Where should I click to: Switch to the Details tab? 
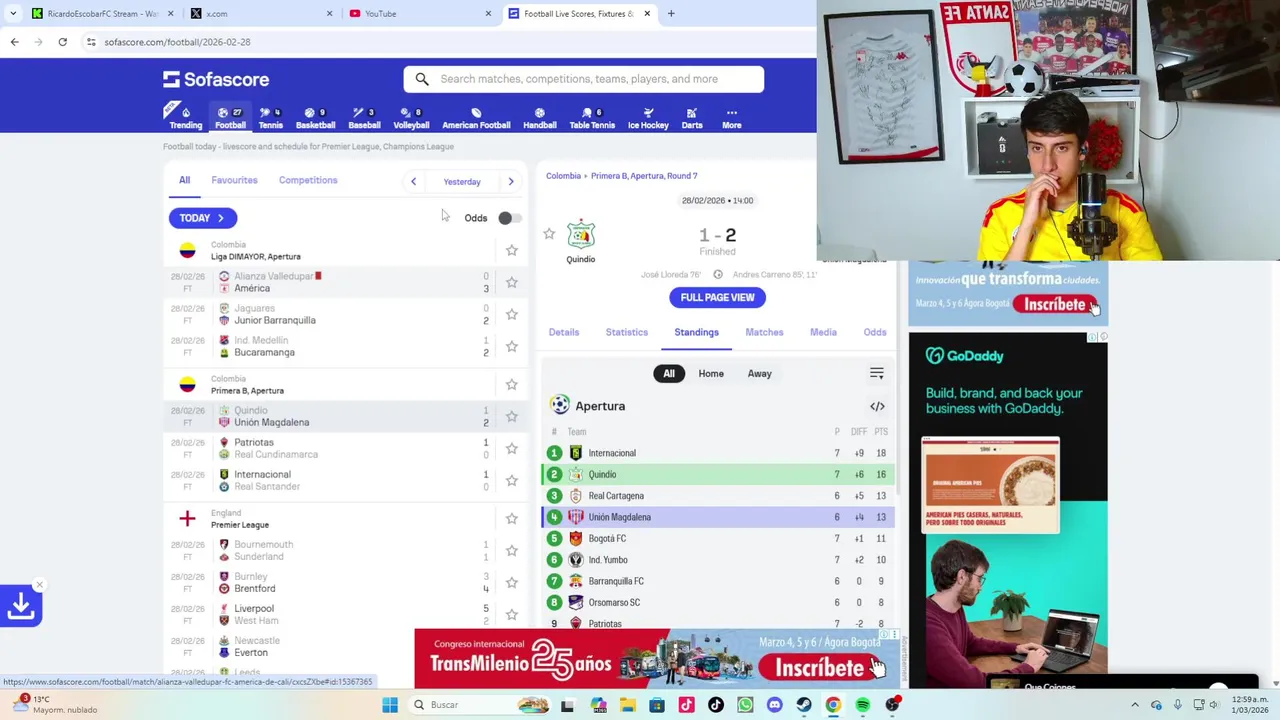coord(564,332)
